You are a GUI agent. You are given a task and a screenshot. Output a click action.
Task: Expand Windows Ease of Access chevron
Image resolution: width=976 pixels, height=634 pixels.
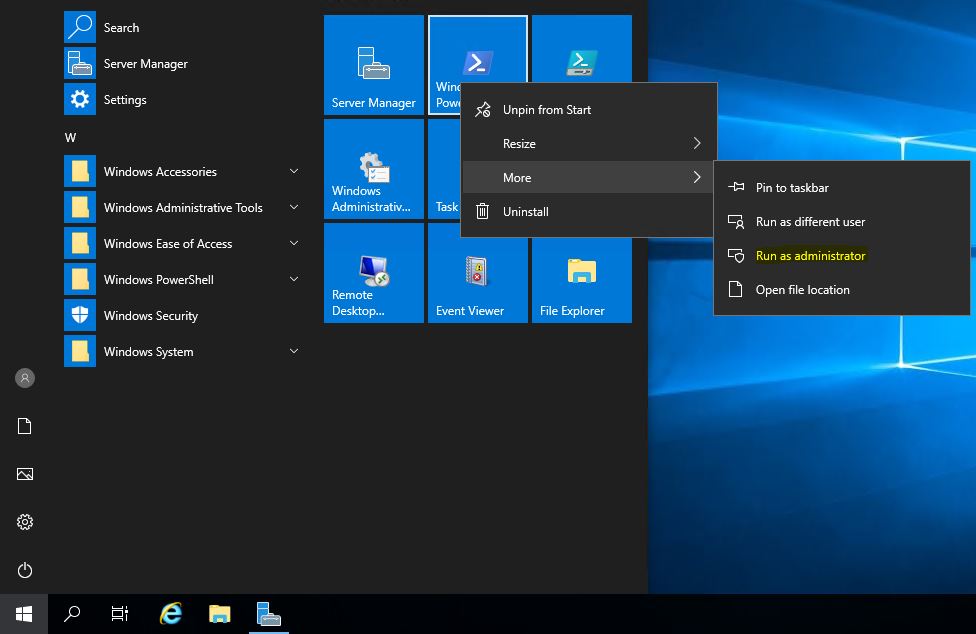tap(294, 243)
